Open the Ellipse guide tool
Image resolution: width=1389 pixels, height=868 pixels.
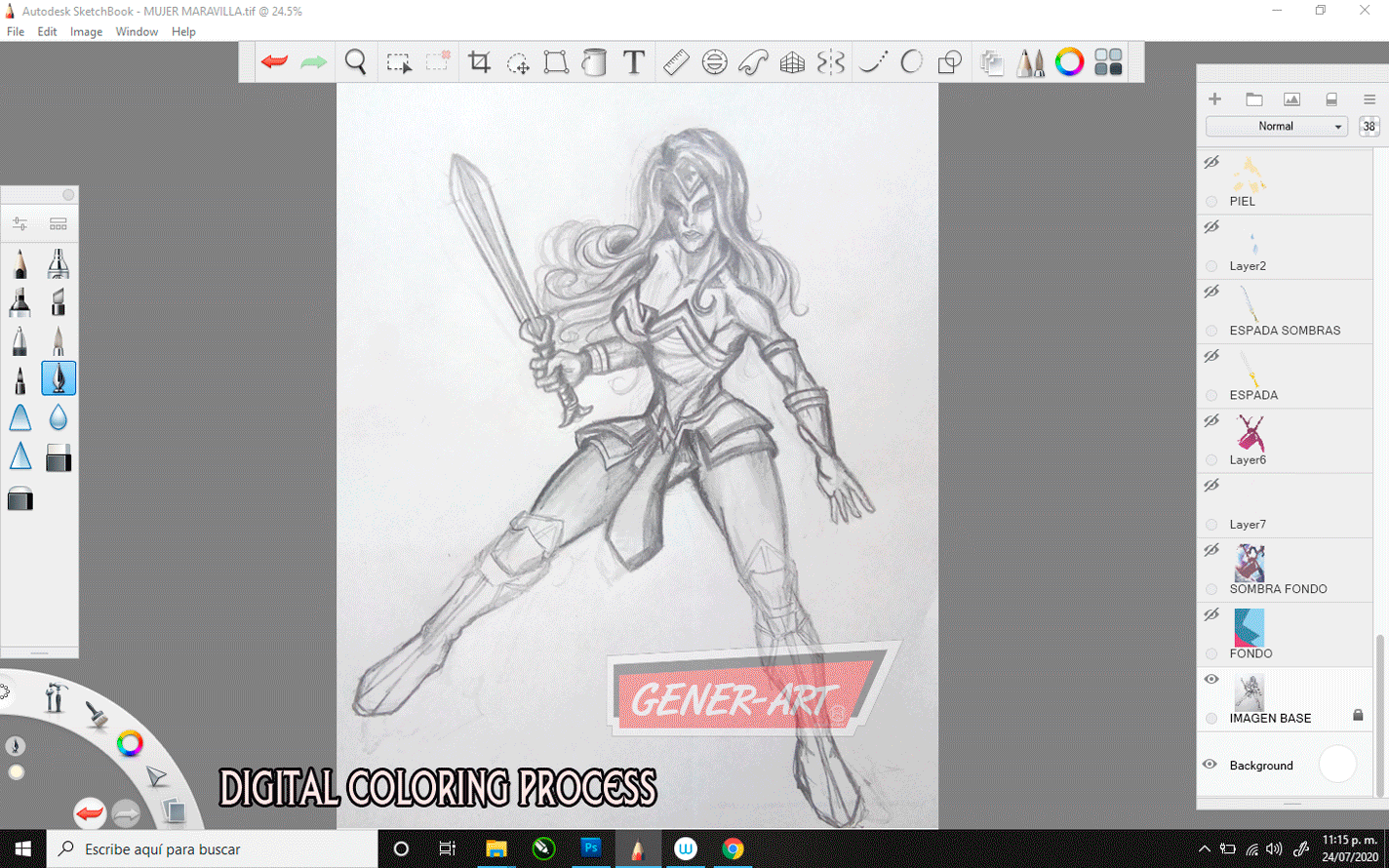pos(714,62)
